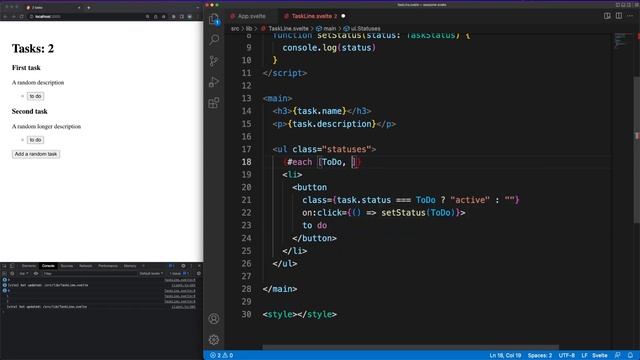Image resolution: width=640 pixels, height=360 pixels.
Task: Toggle the DevTools device toolbar
Action: tap(12, 266)
